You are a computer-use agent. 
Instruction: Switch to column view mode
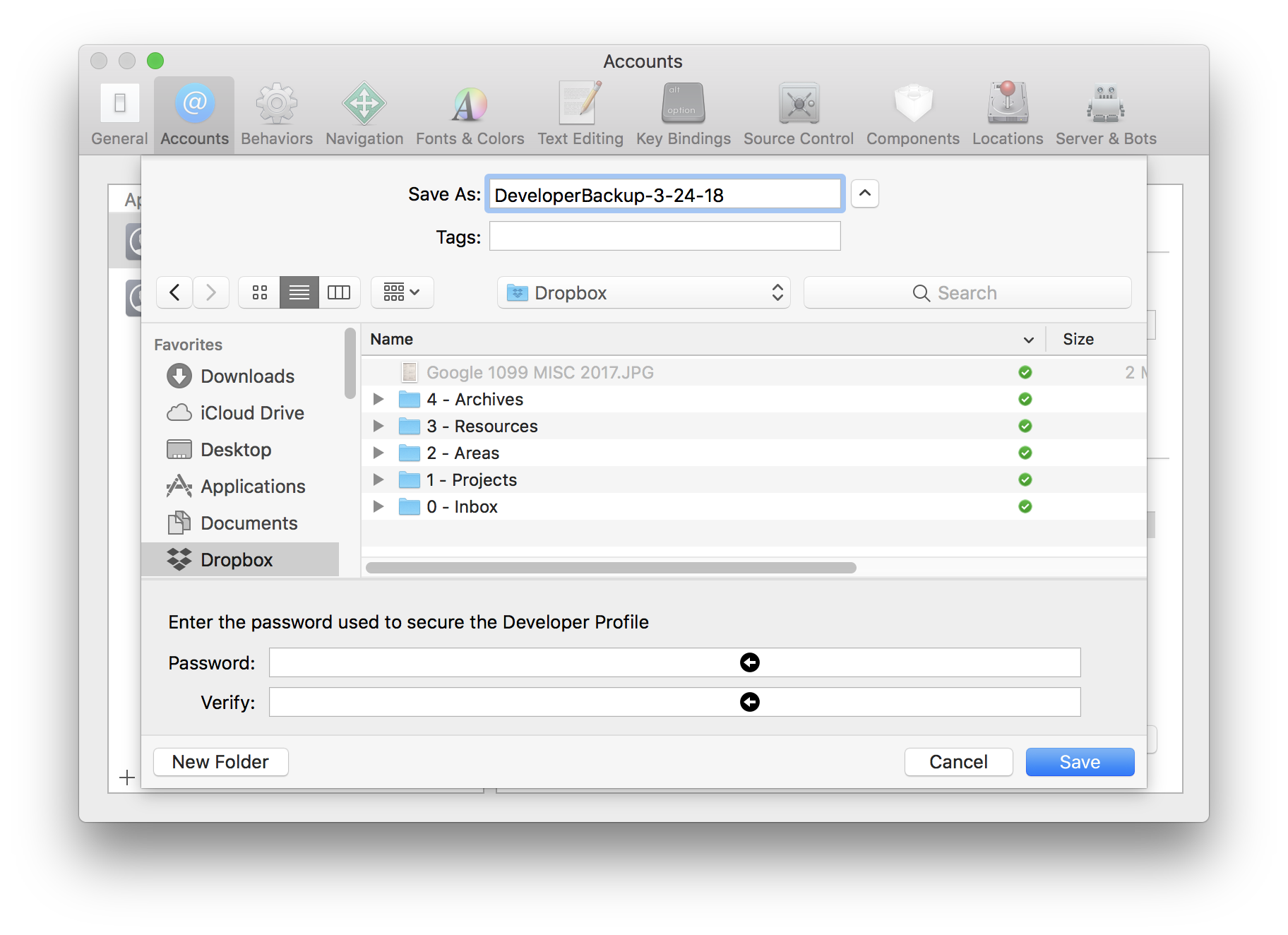339,292
